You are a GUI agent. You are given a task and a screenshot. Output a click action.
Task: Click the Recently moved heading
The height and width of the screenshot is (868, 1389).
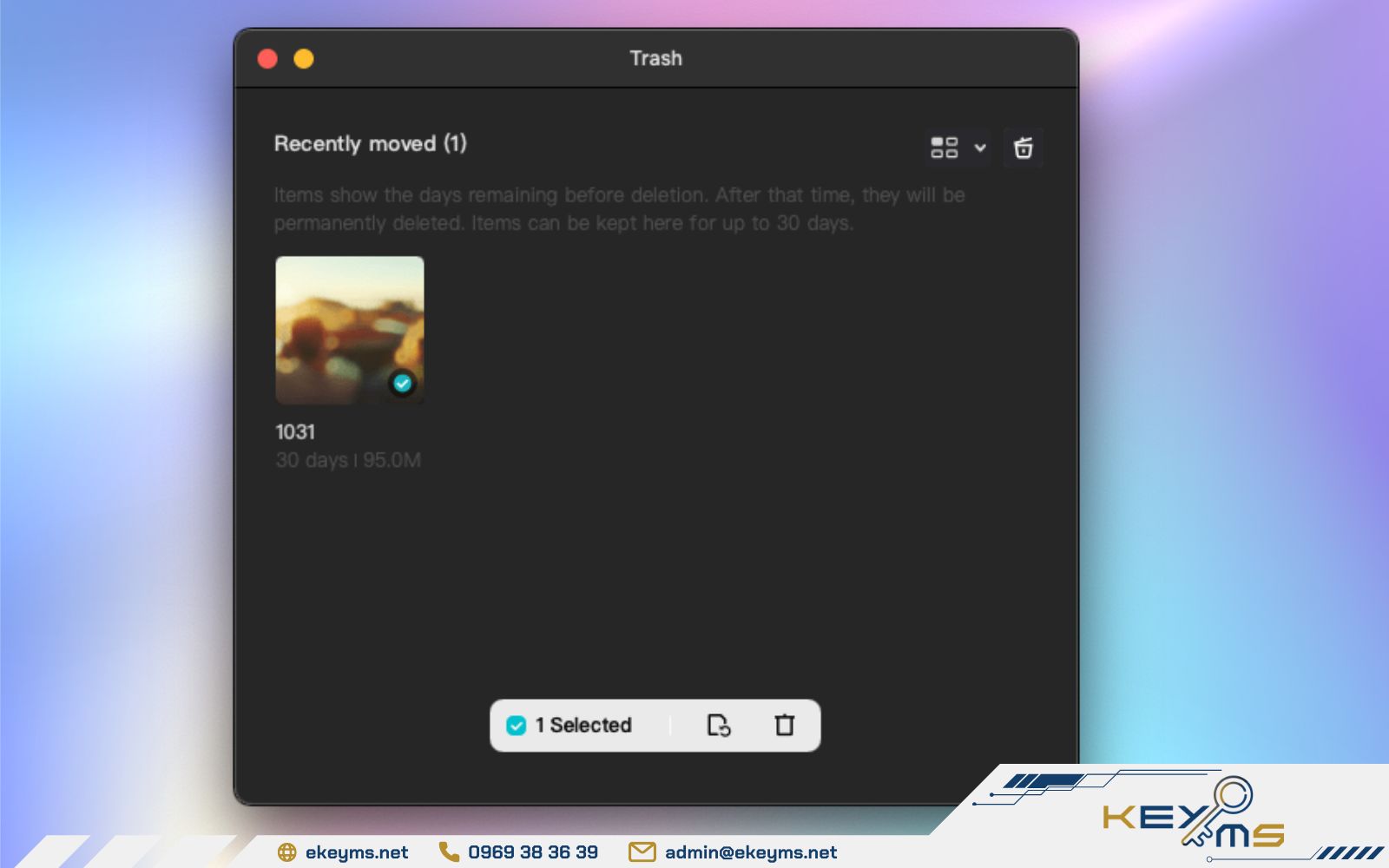coord(371,144)
